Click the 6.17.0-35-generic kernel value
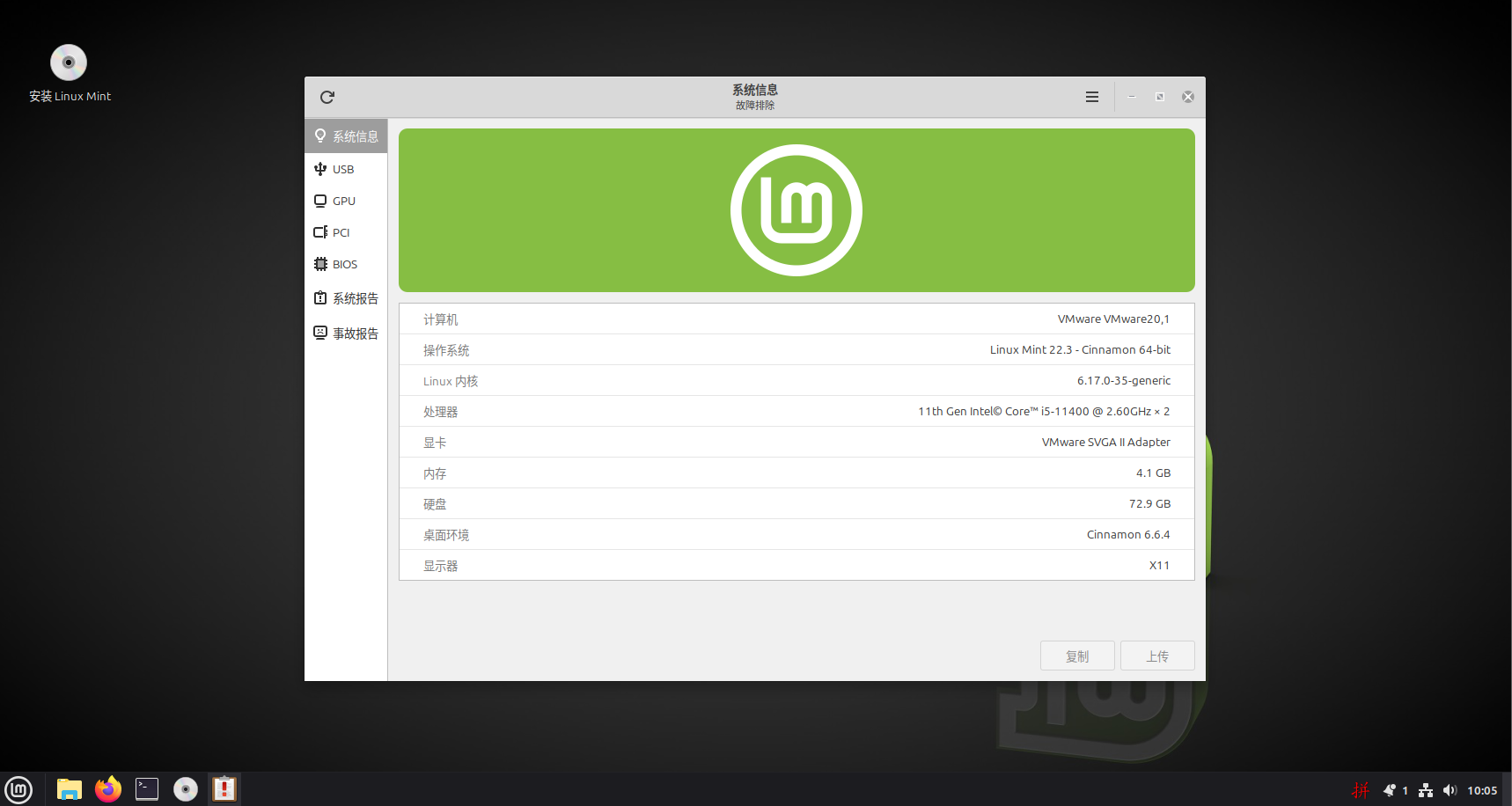 point(1124,381)
